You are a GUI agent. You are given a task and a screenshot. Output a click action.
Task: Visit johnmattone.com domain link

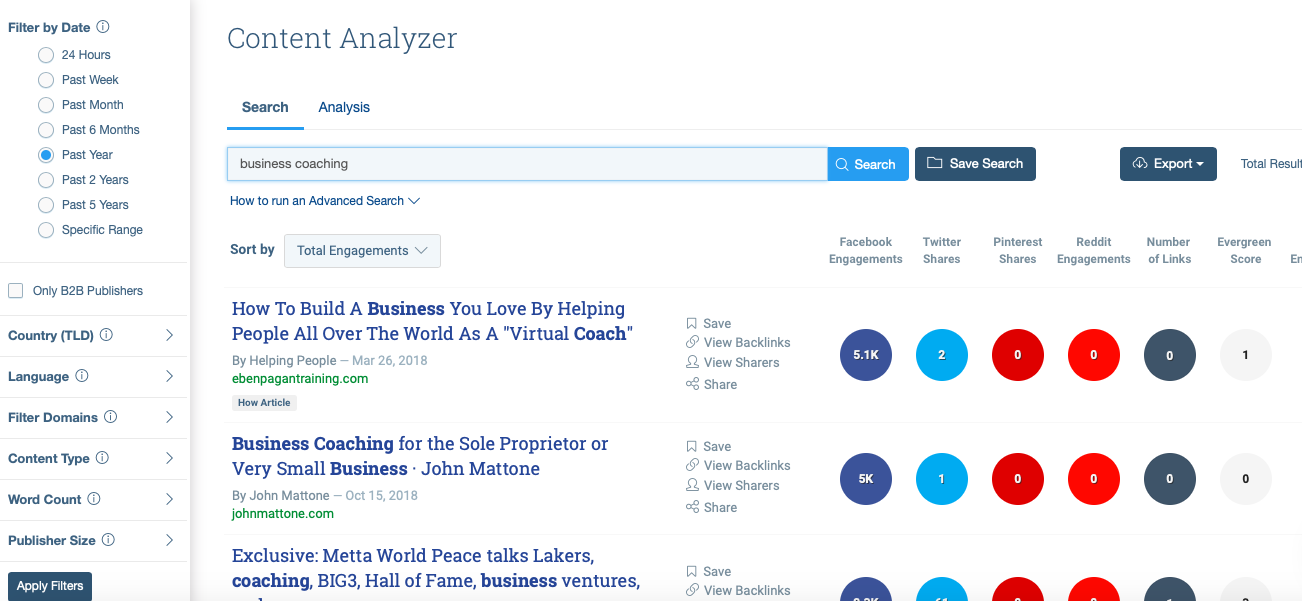(x=283, y=514)
